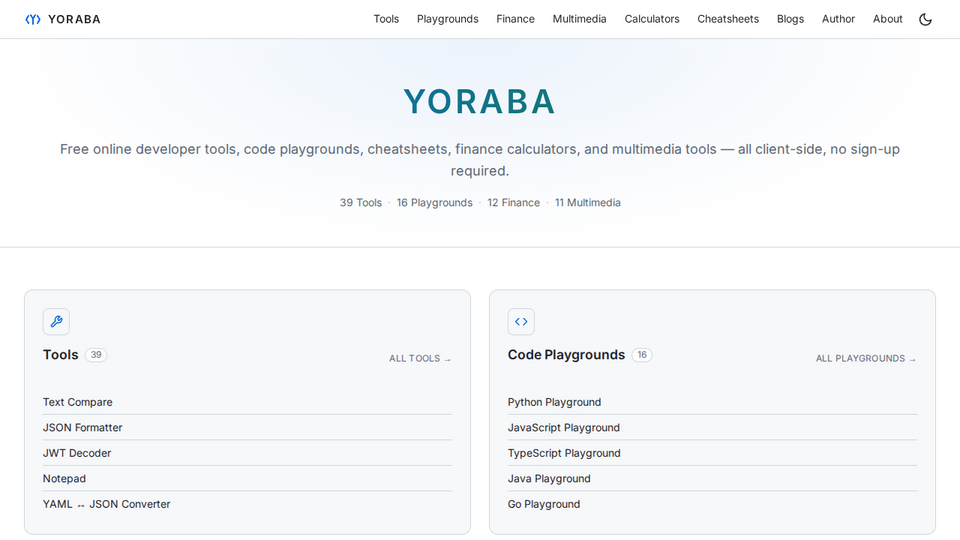Click the Yoraba logo icon
The image size is (960, 540).
[x=33, y=19]
